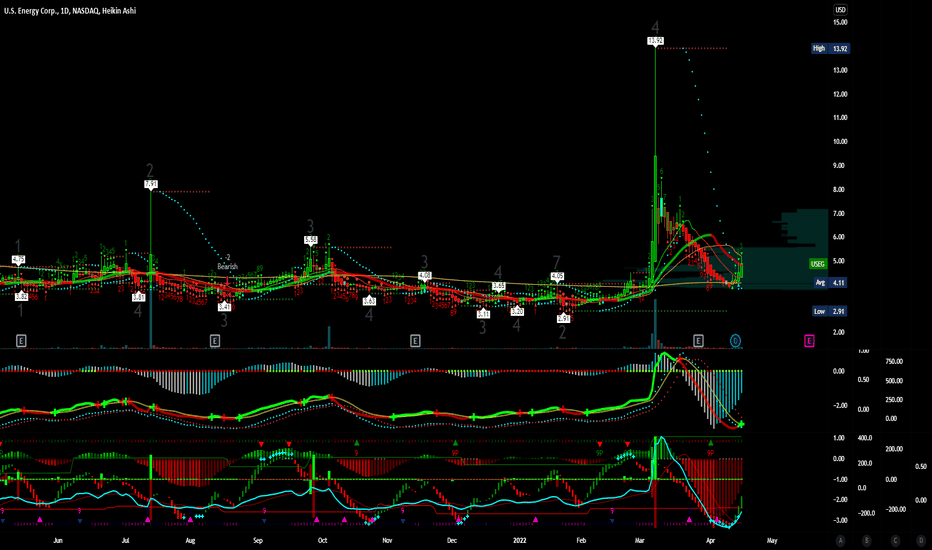This screenshot has height=550, width=932.
Task: Click the 4.08 pivot label near November
Action: coord(424,276)
